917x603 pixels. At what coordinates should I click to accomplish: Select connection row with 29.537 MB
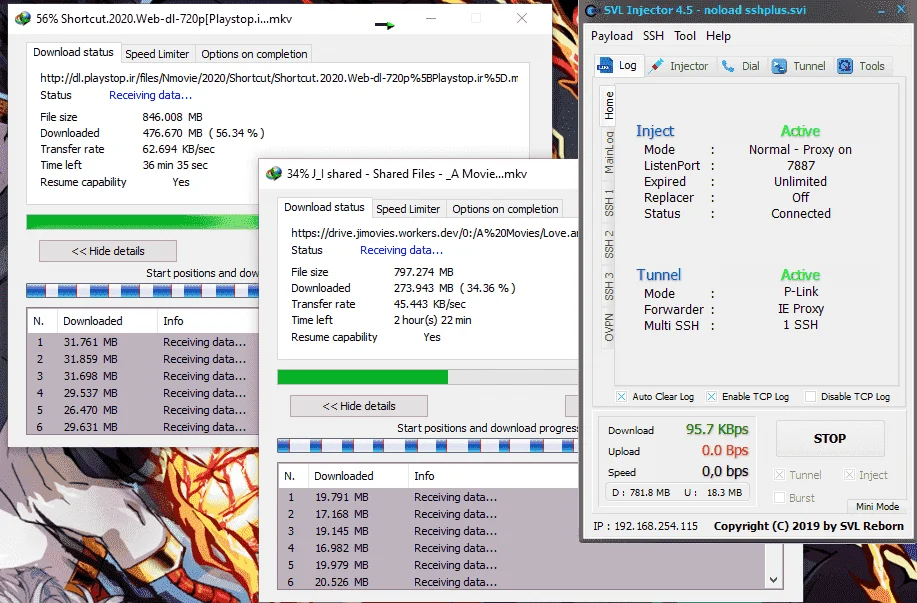tap(142, 393)
